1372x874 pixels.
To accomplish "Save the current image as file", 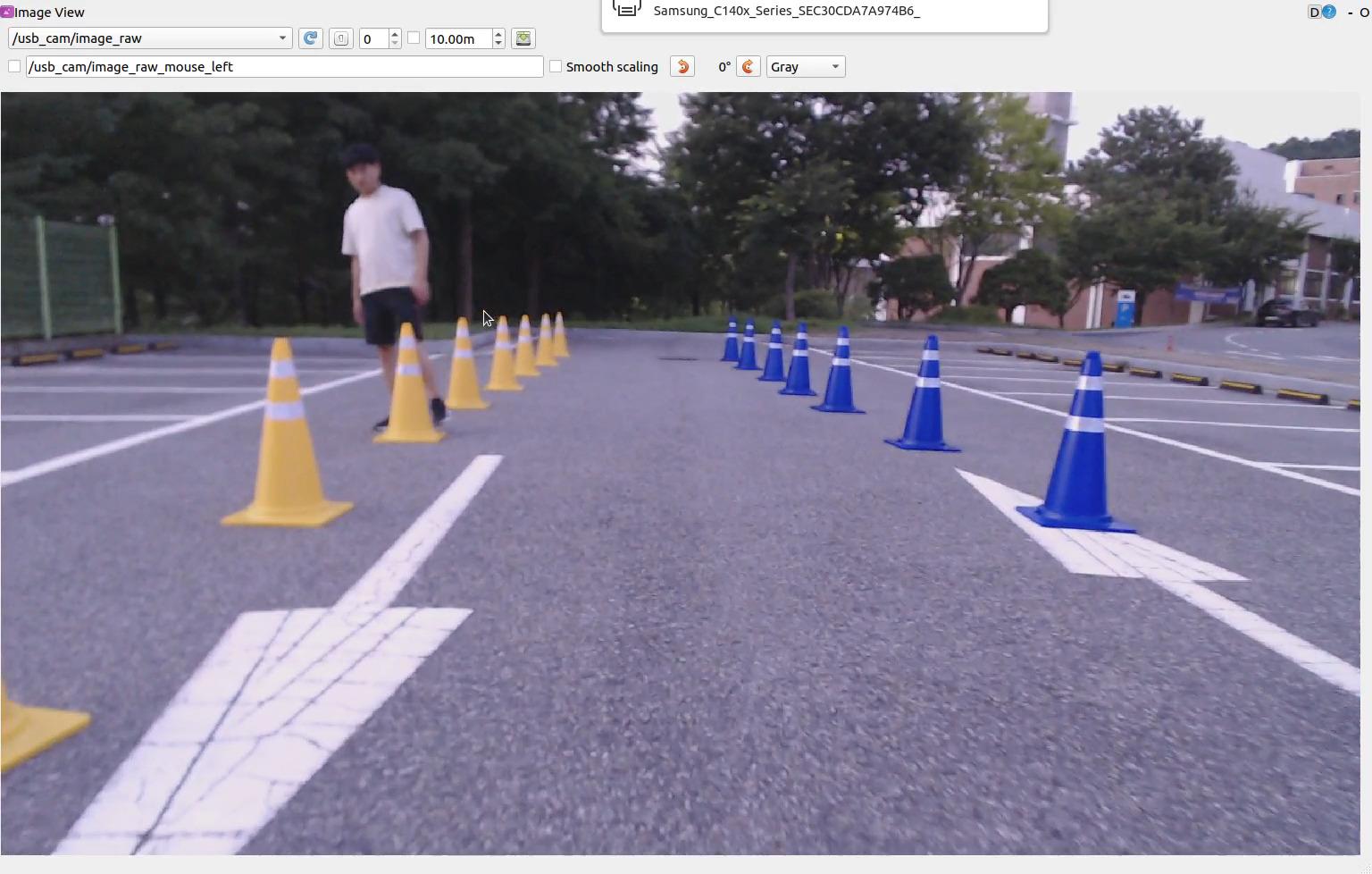I will click(x=523, y=38).
